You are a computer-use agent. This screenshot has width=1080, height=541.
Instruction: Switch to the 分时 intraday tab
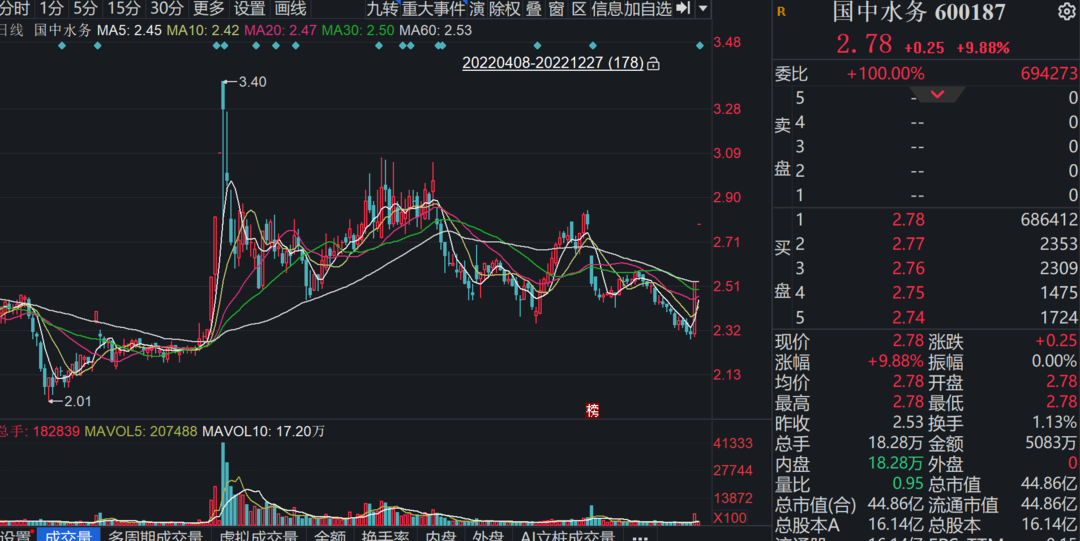coord(15,8)
